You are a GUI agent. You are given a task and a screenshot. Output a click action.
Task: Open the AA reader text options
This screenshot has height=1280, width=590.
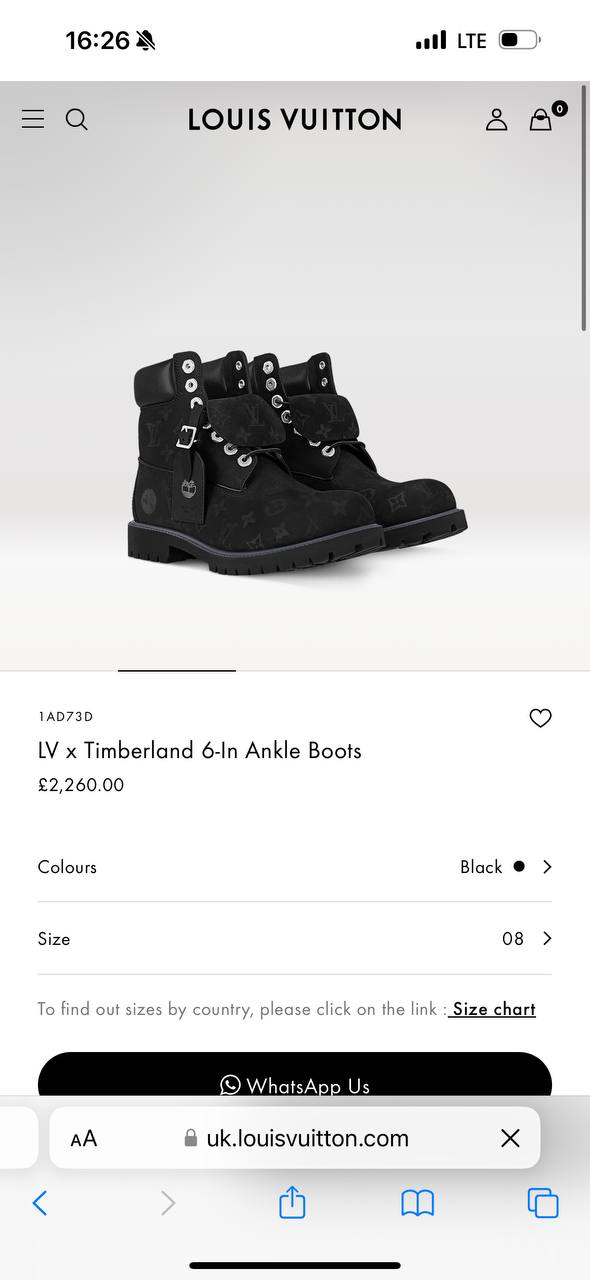pos(84,1138)
